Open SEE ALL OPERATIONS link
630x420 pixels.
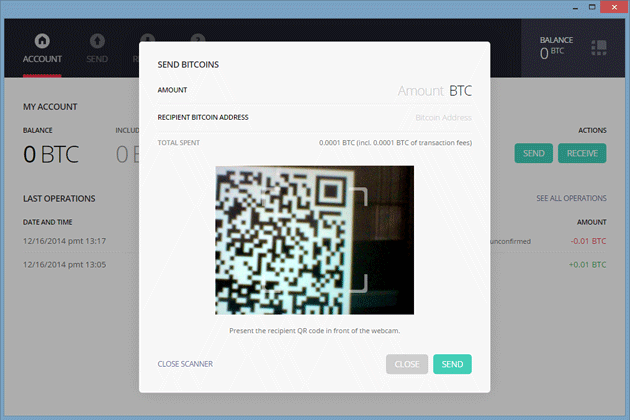coord(571,198)
